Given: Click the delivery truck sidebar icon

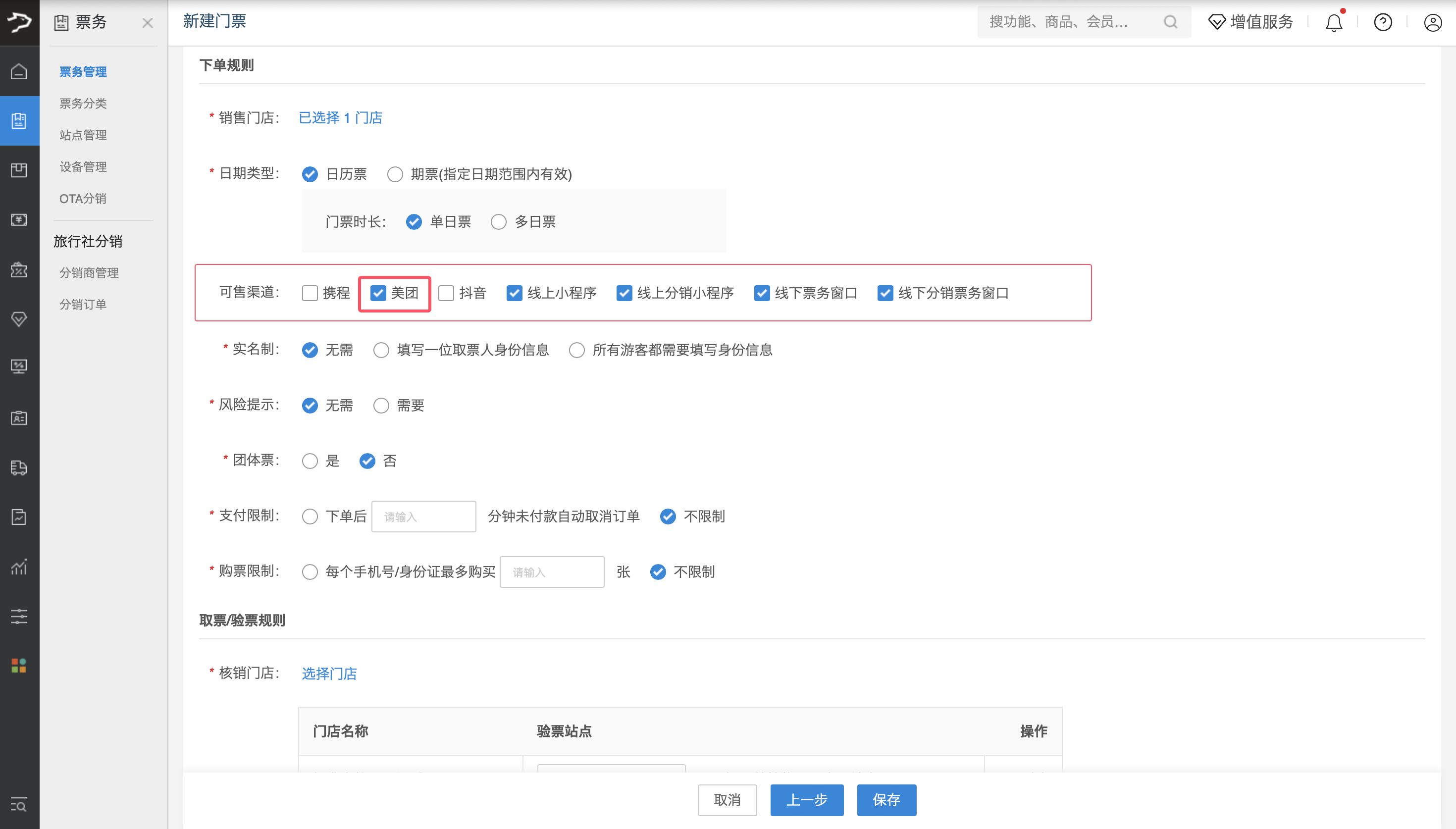Looking at the screenshot, I should pos(19,467).
